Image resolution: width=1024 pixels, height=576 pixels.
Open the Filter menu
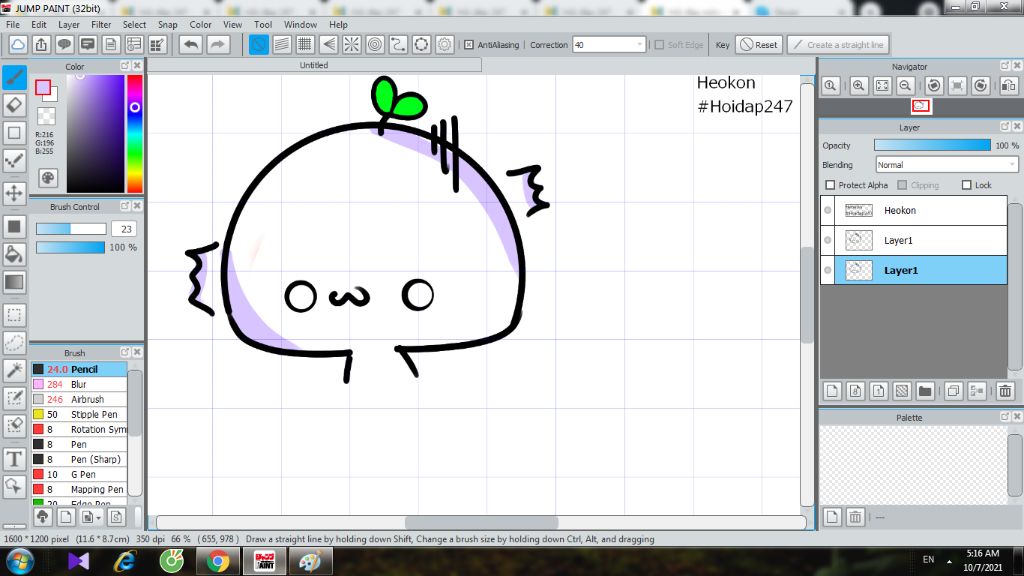click(x=101, y=24)
